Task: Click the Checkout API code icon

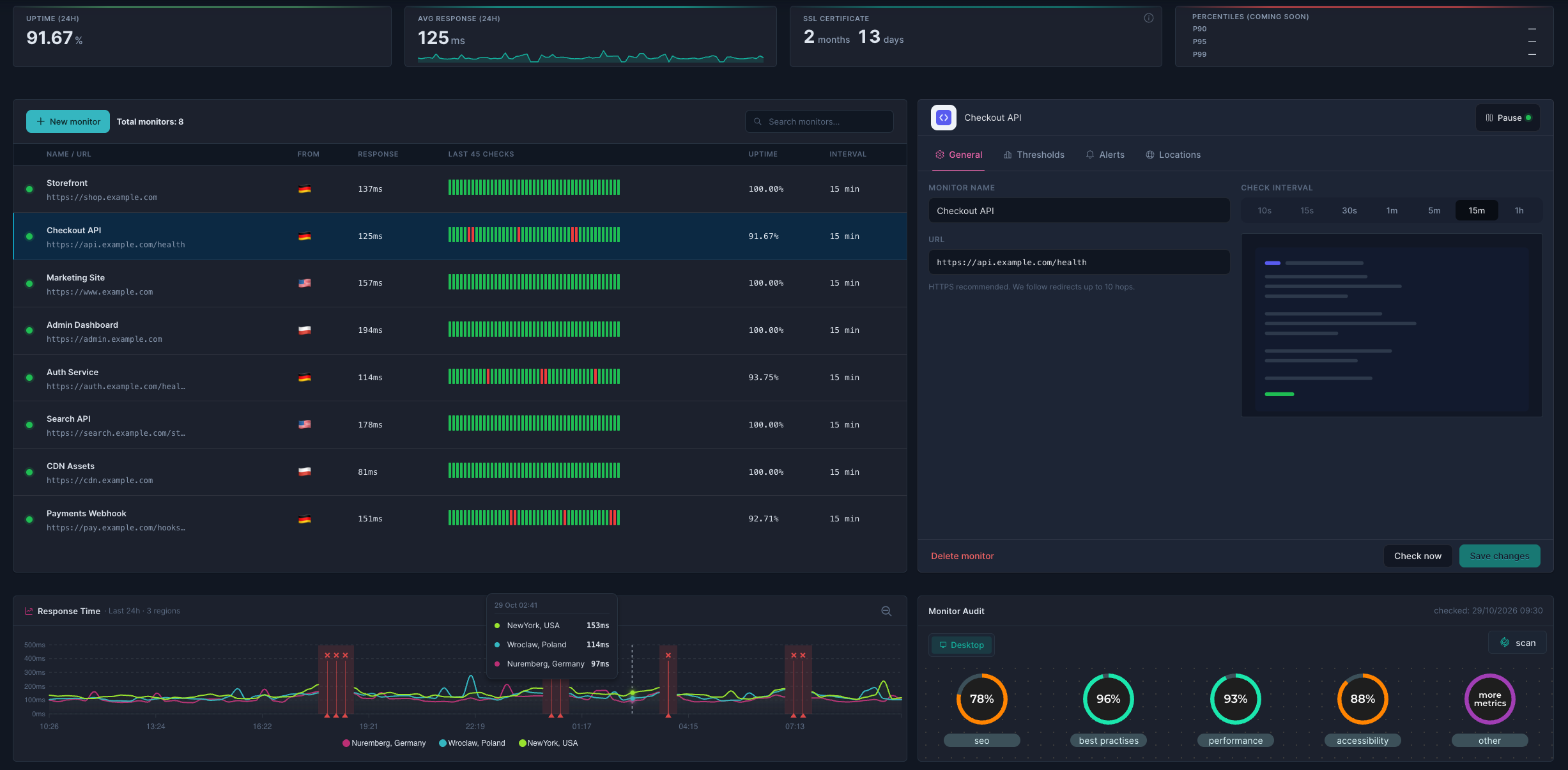Action: pyautogui.click(x=943, y=118)
